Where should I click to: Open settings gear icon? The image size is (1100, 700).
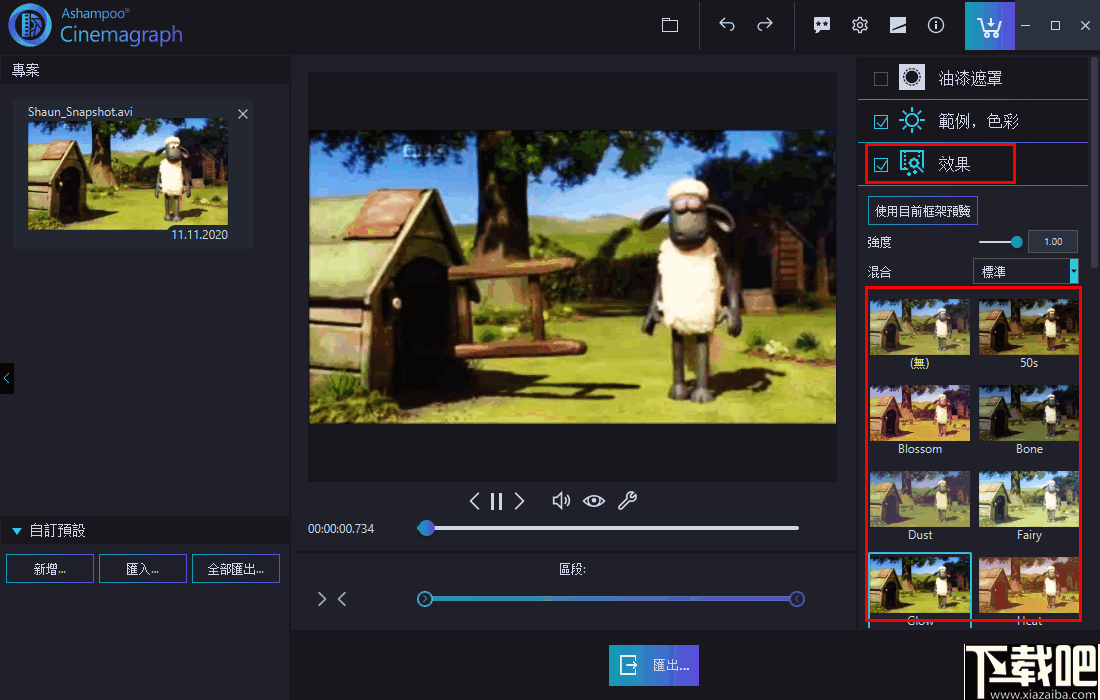[x=860, y=26]
